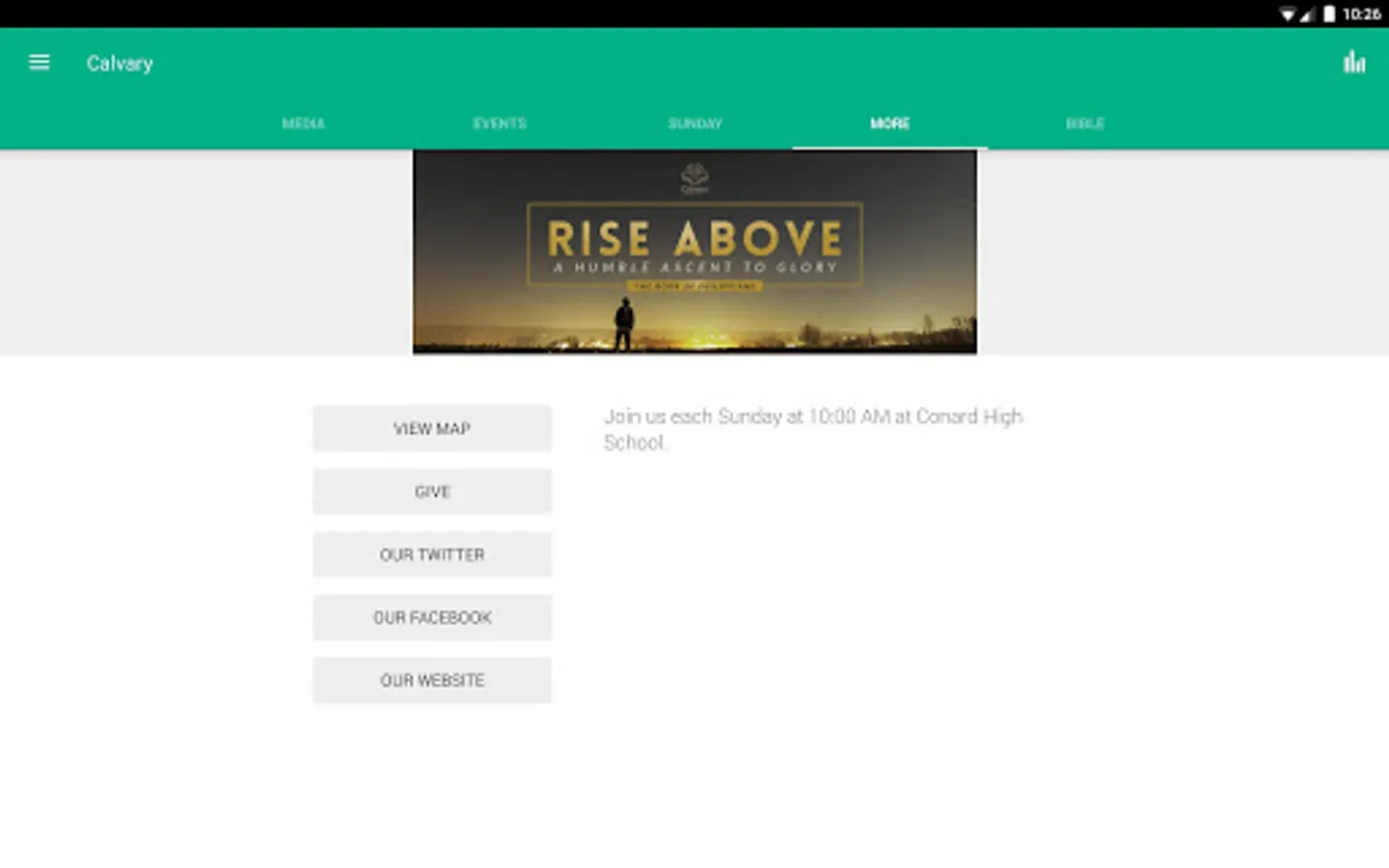
Task: Go to the Bible tab
Action: tap(1085, 123)
